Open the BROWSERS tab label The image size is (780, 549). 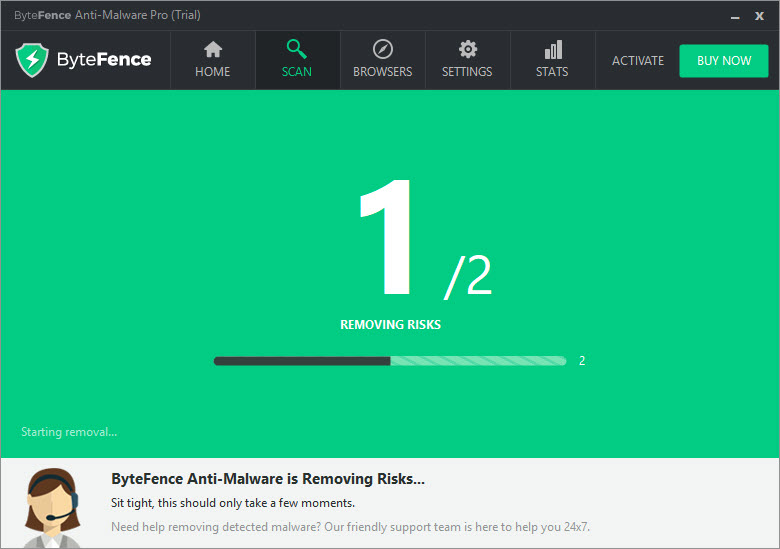click(x=383, y=72)
